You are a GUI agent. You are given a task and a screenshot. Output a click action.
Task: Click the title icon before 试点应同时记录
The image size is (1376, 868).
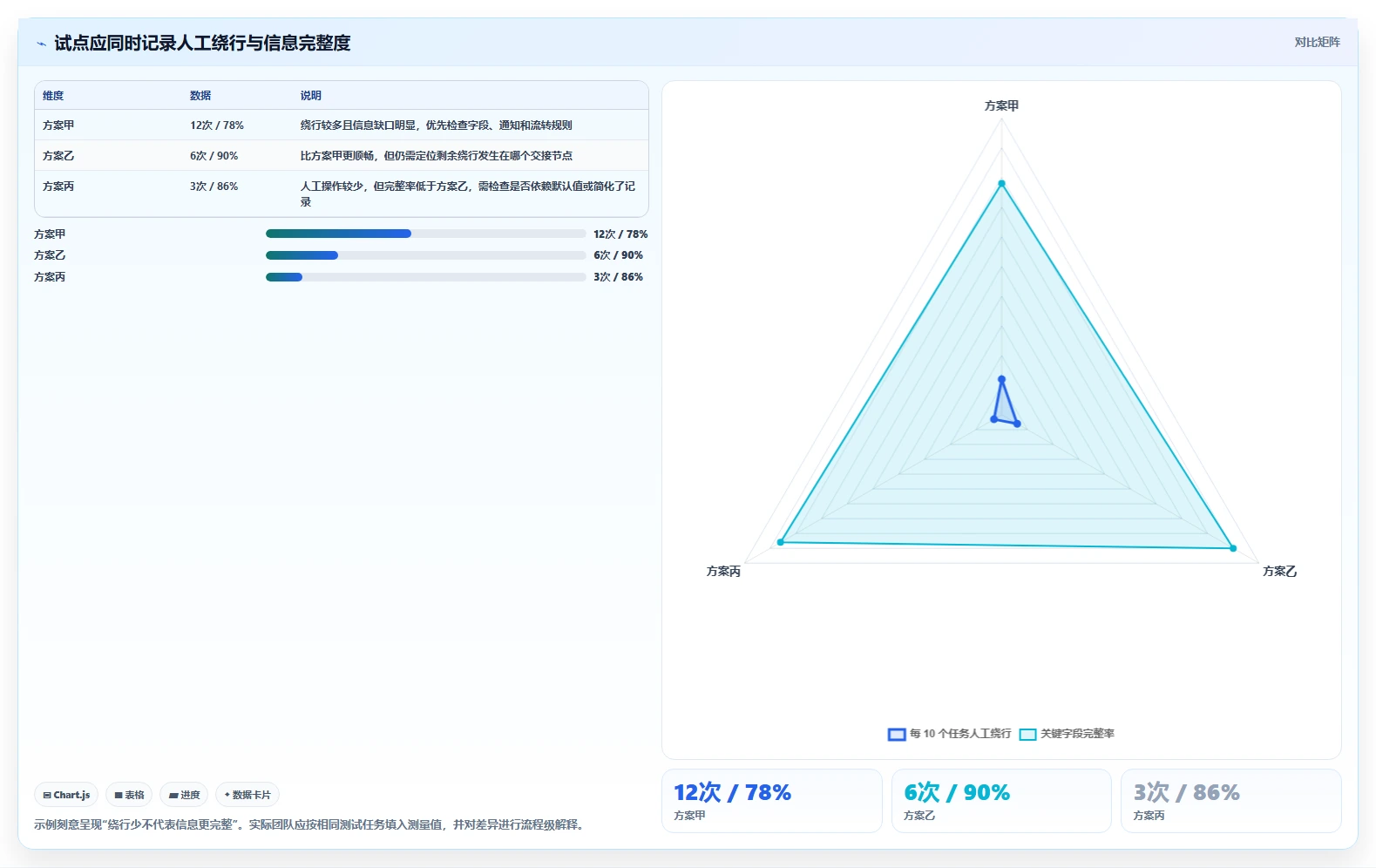click(41, 44)
